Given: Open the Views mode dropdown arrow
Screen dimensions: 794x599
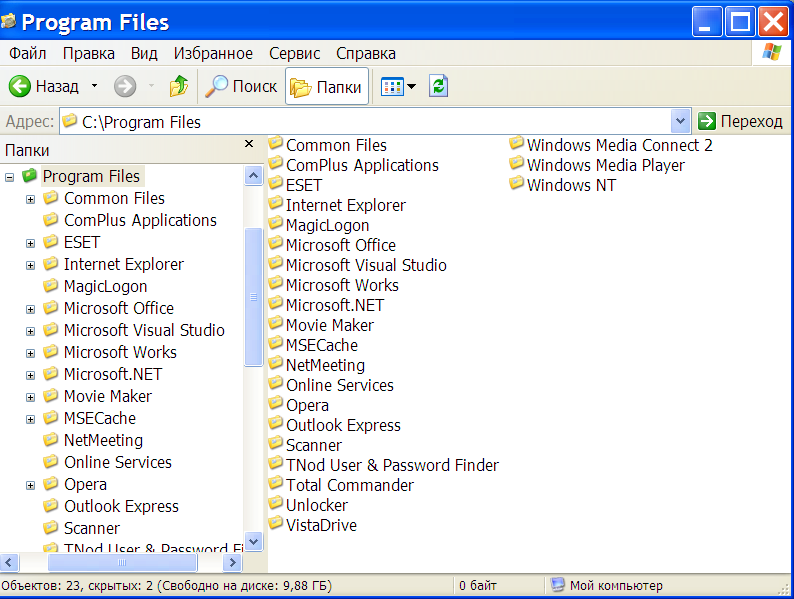Looking at the screenshot, I should [412, 87].
